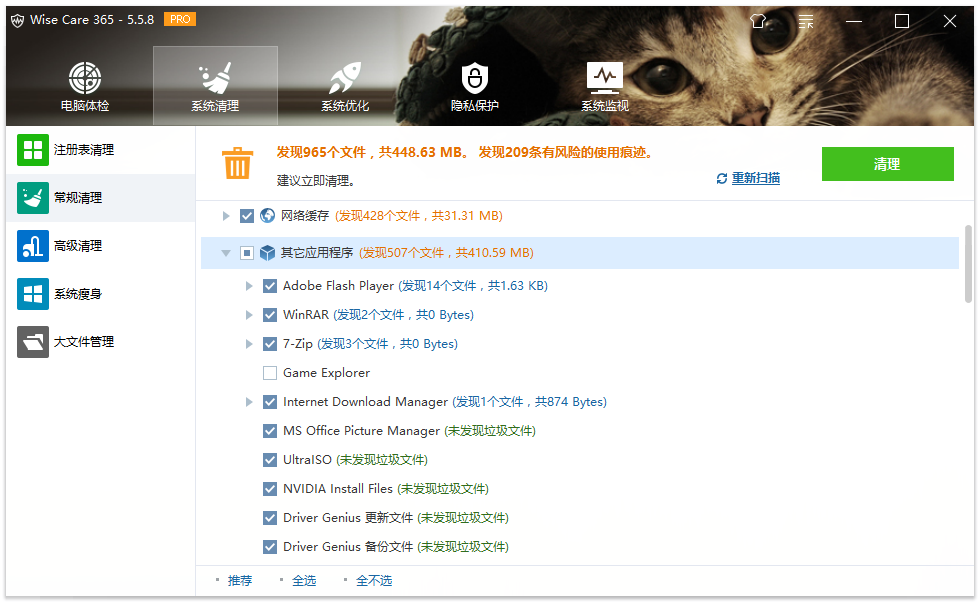This screenshot has height=602, width=980.
Task: Uncheck Adobe Flash Player checkbox
Action: pos(270,286)
